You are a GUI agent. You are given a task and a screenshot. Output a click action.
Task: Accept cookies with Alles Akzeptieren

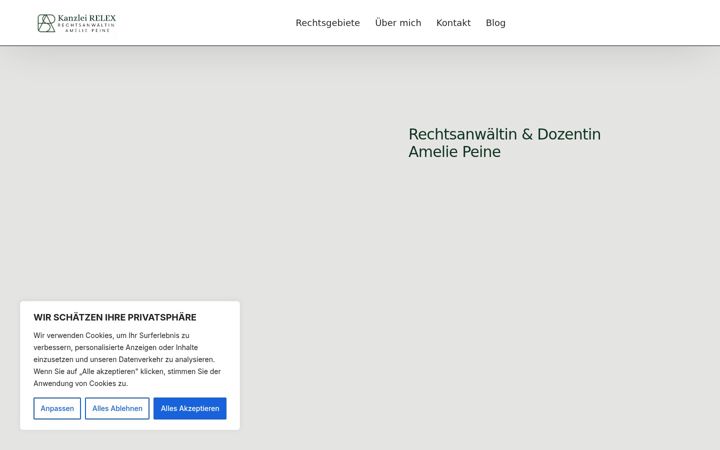(190, 408)
